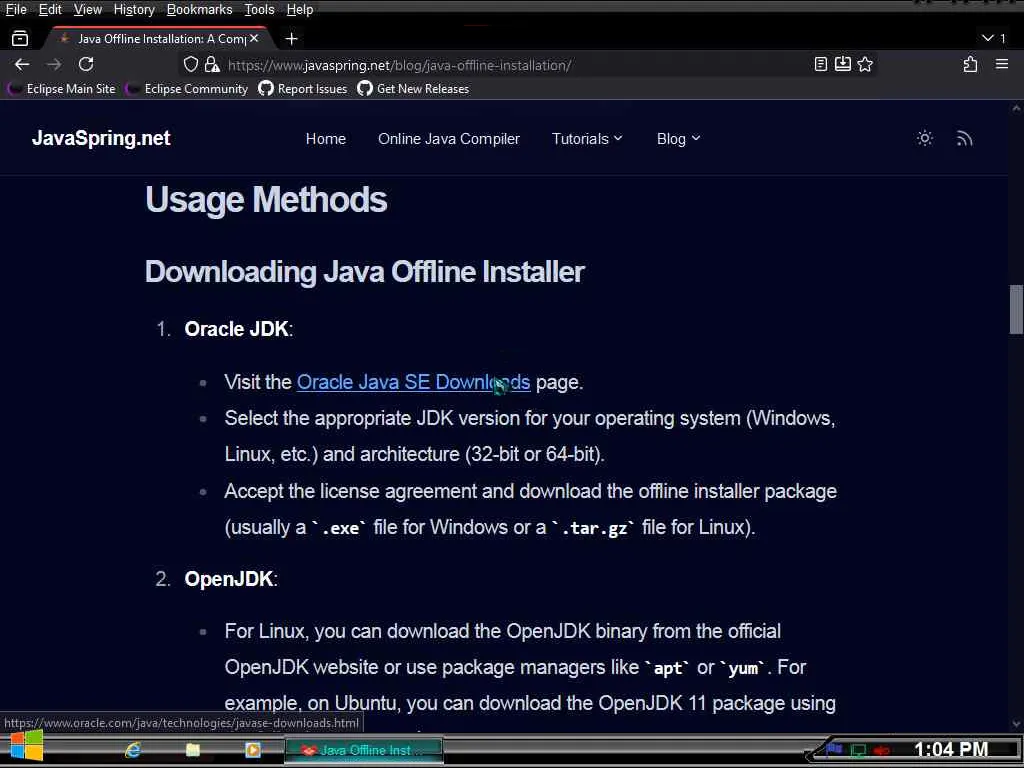
Task: Follow the Oracle Java SE Downloads link
Action: (413, 382)
